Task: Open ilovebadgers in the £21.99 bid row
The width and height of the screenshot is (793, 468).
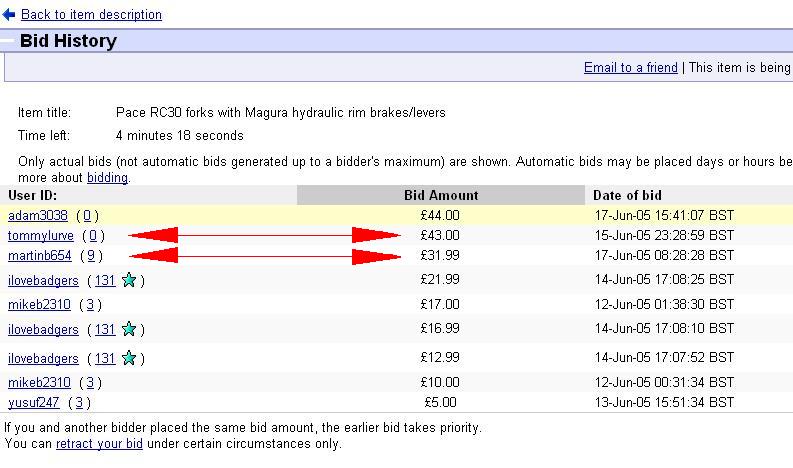Action: pyautogui.click(x=43, y=281)
